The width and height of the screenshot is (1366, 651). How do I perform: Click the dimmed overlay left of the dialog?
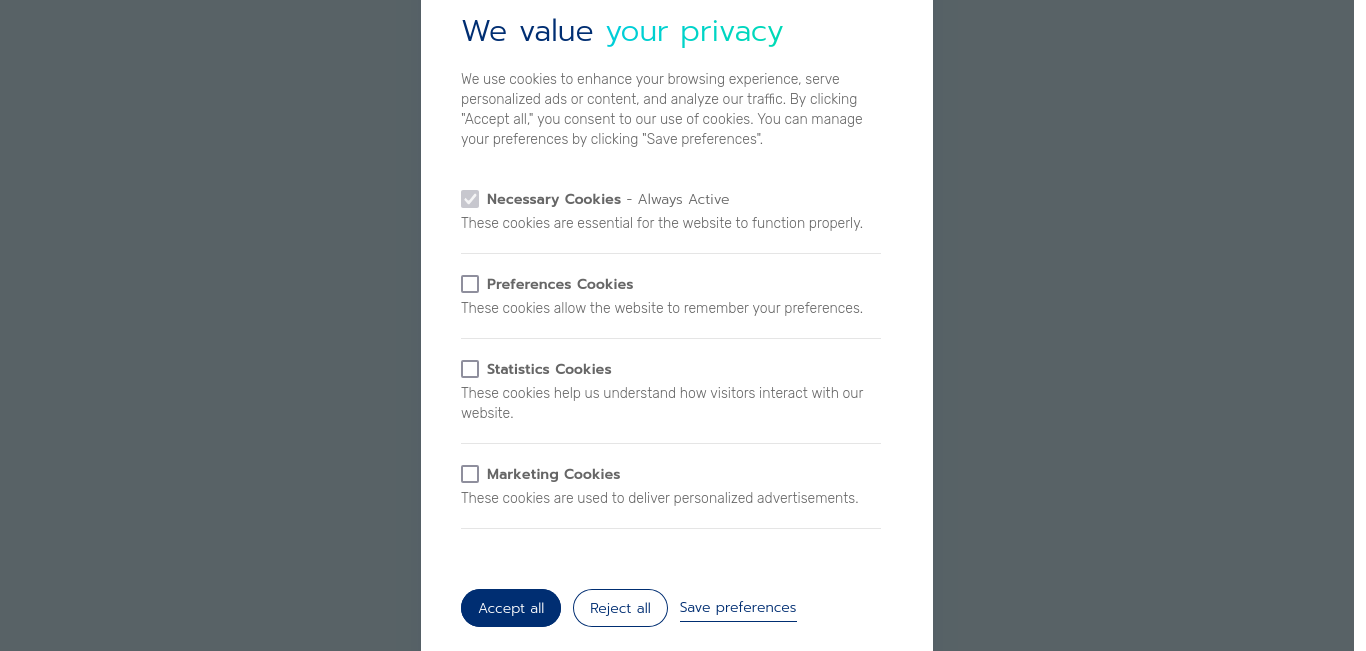point(210,325)
